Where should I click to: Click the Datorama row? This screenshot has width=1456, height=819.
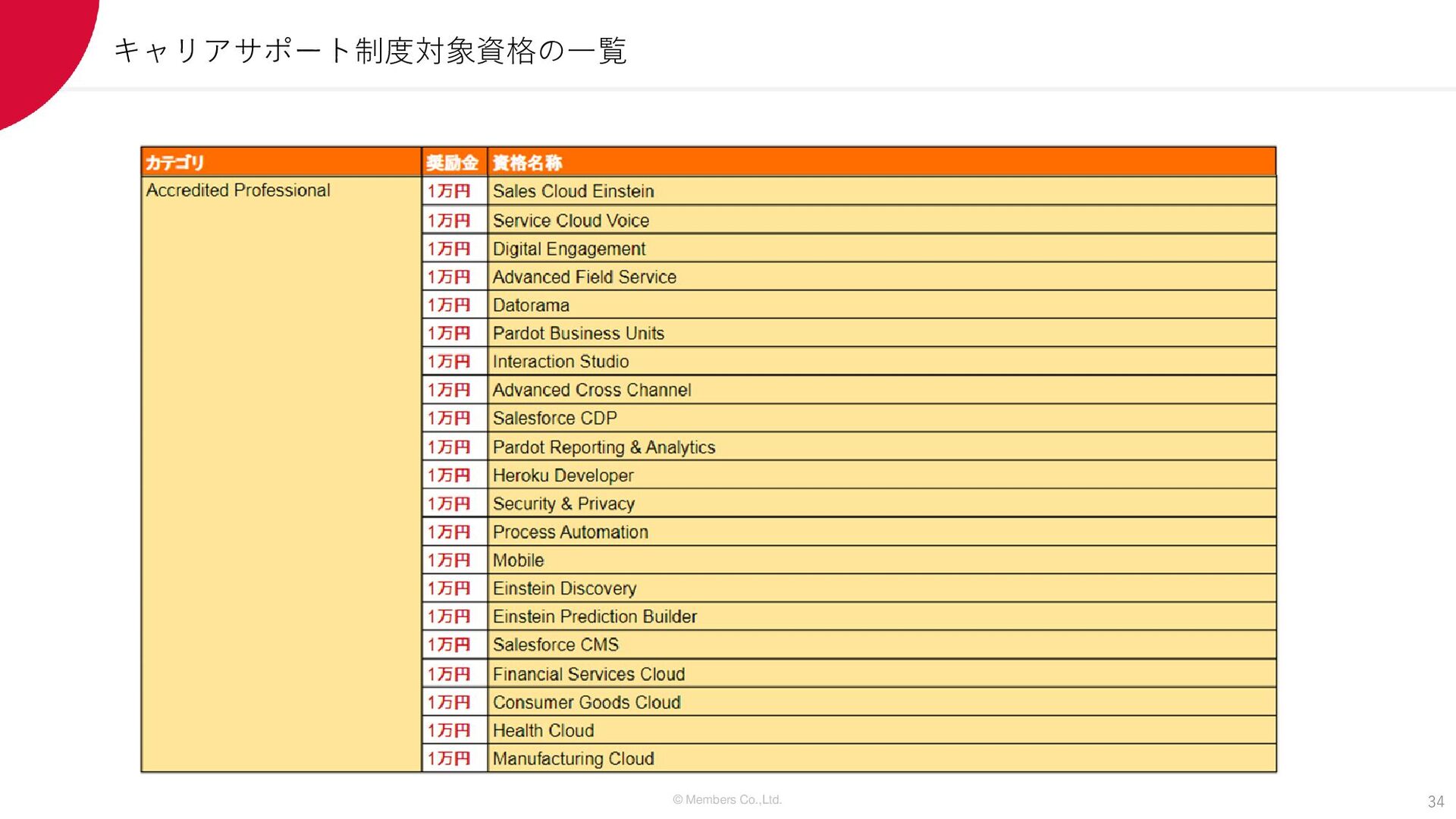[x=882, y=305]
